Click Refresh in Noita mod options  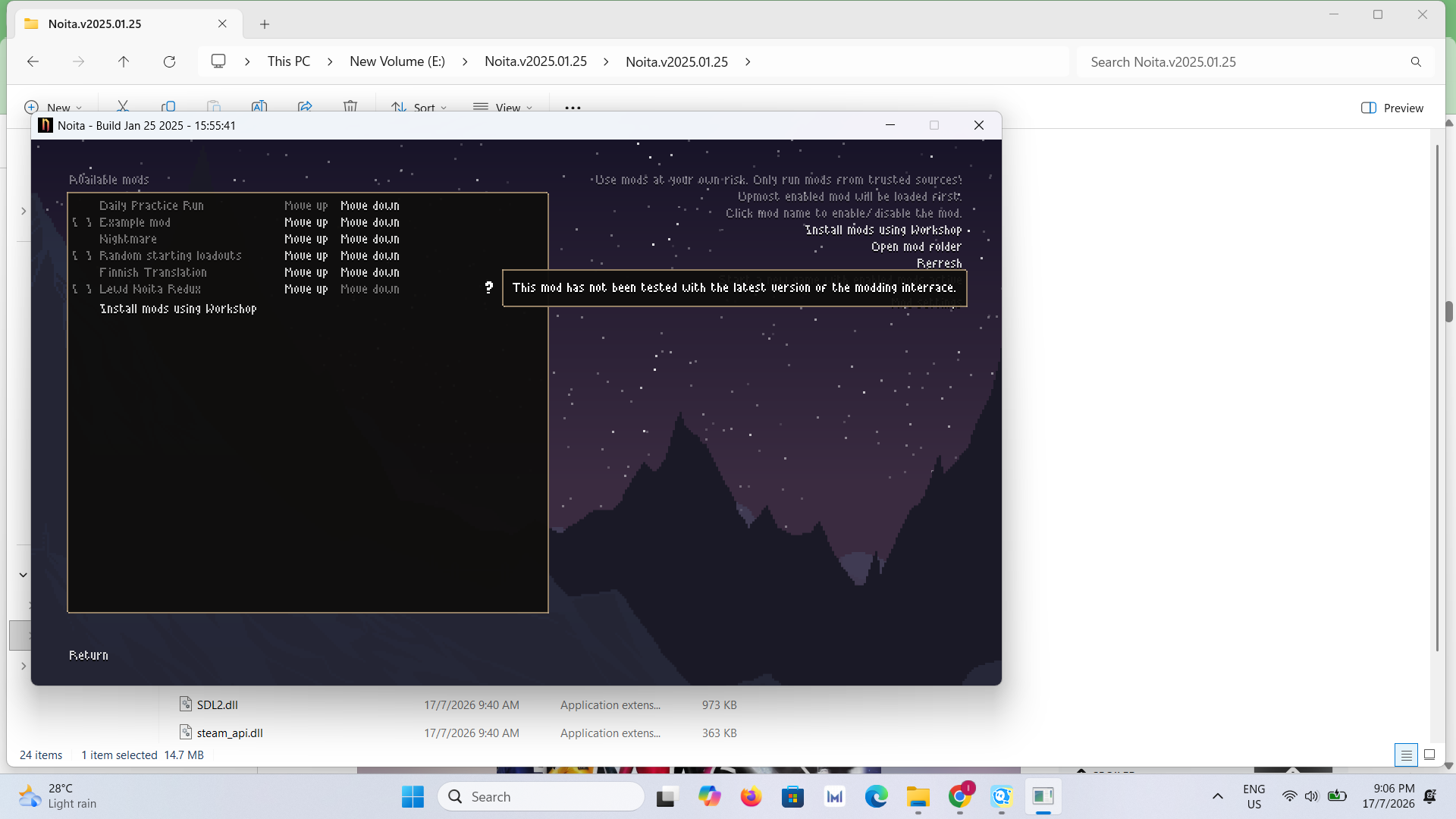click(940, 263)
